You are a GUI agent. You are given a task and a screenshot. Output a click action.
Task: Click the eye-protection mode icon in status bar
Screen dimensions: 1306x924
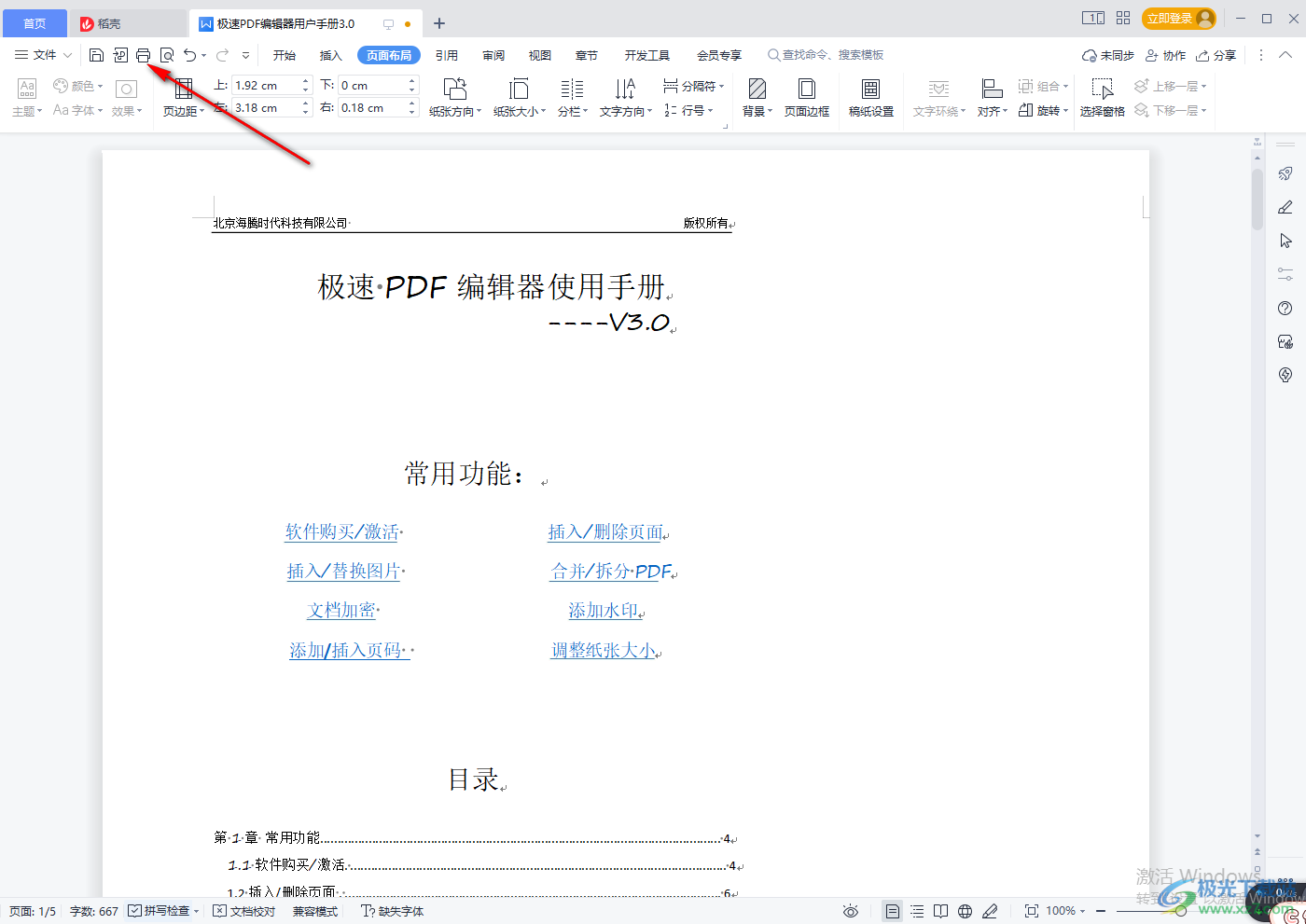pos(851,911)
